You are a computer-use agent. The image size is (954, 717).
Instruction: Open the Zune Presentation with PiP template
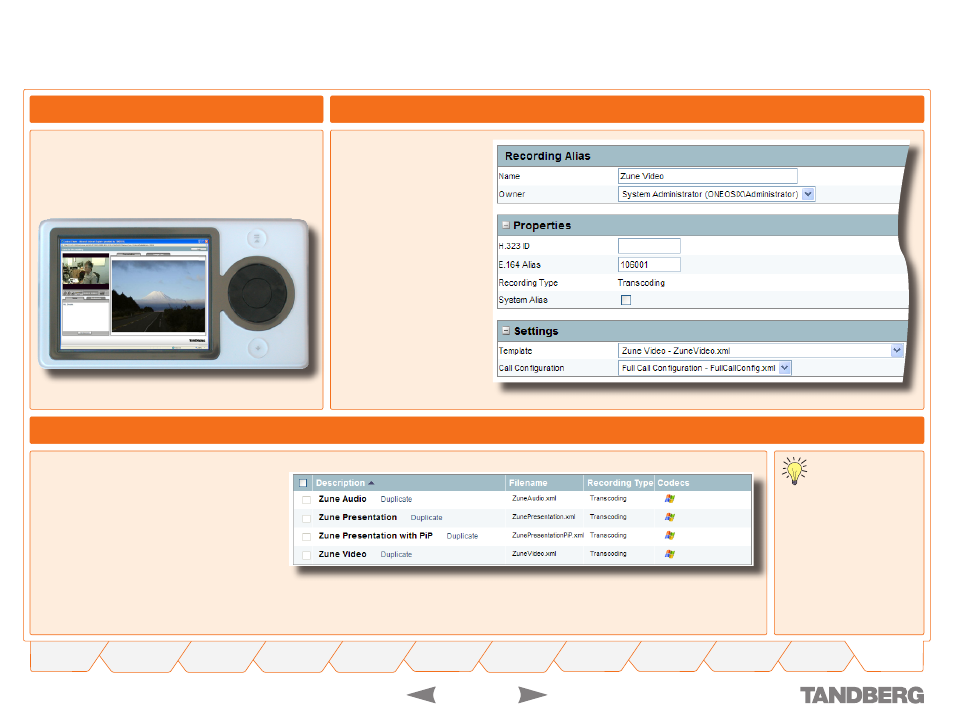[x=375, y=536]
